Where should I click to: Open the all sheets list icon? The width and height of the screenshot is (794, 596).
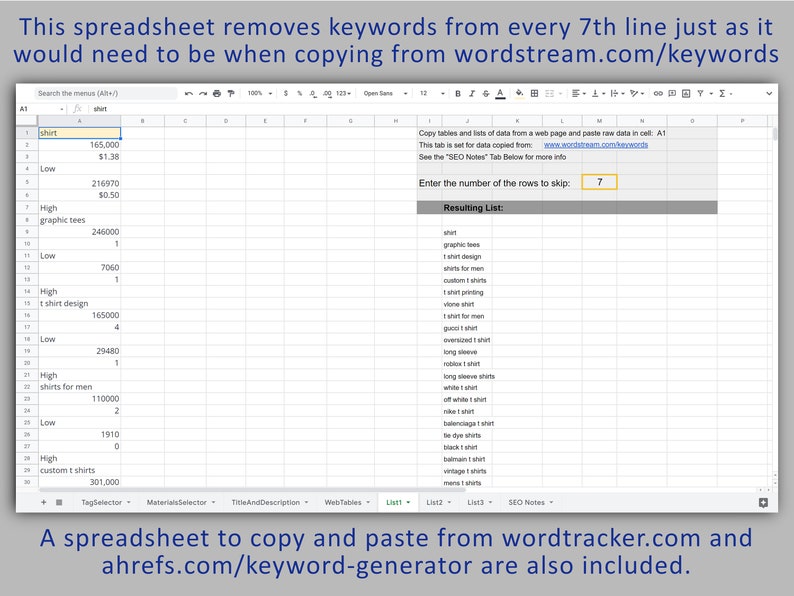(59, 502)
